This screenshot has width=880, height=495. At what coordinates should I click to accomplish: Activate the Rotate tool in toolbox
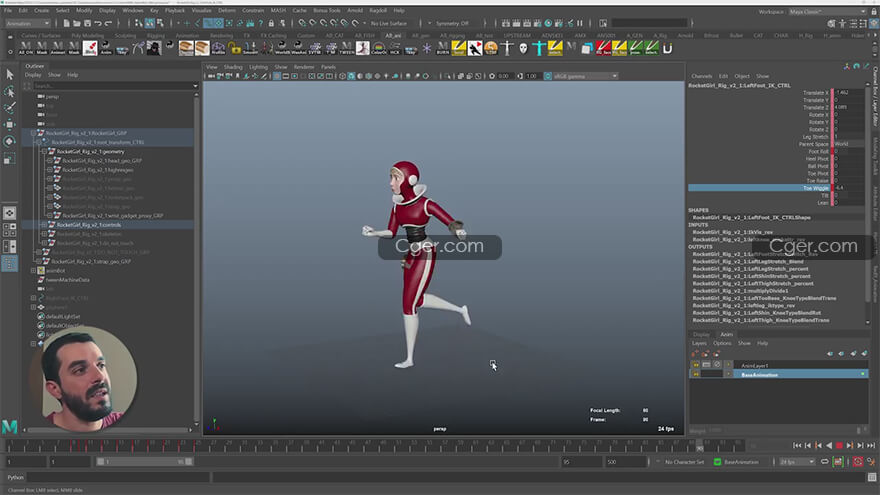(x=10, y=141)
